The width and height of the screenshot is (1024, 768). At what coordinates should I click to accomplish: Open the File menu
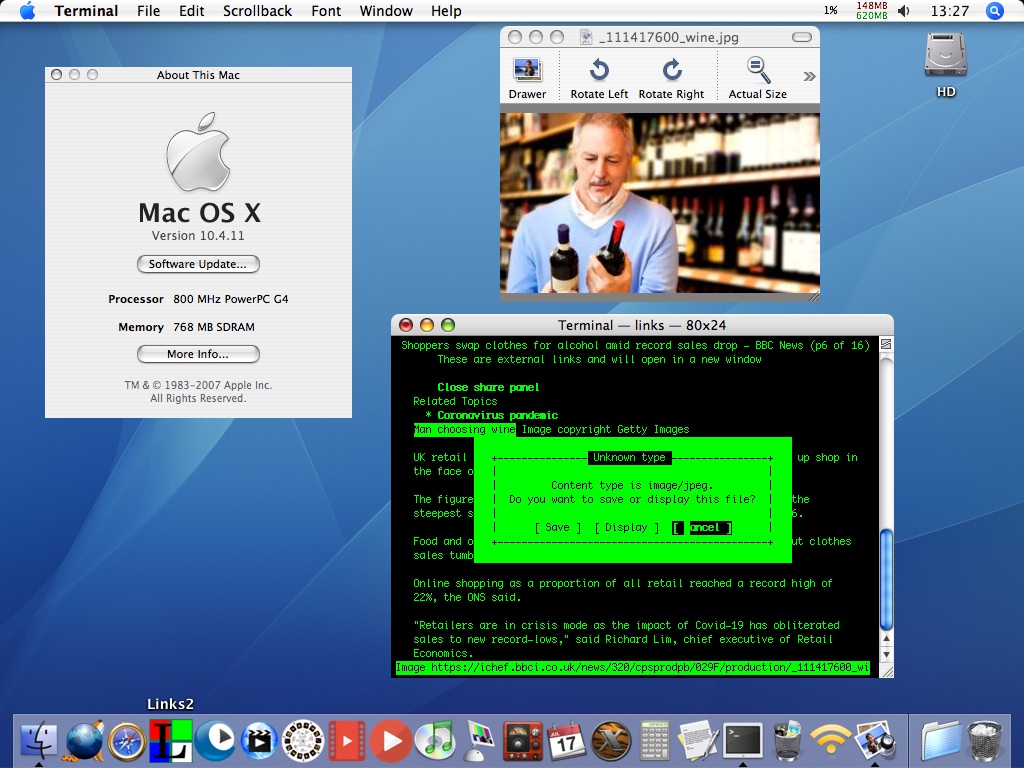click(x=148, y=10)
